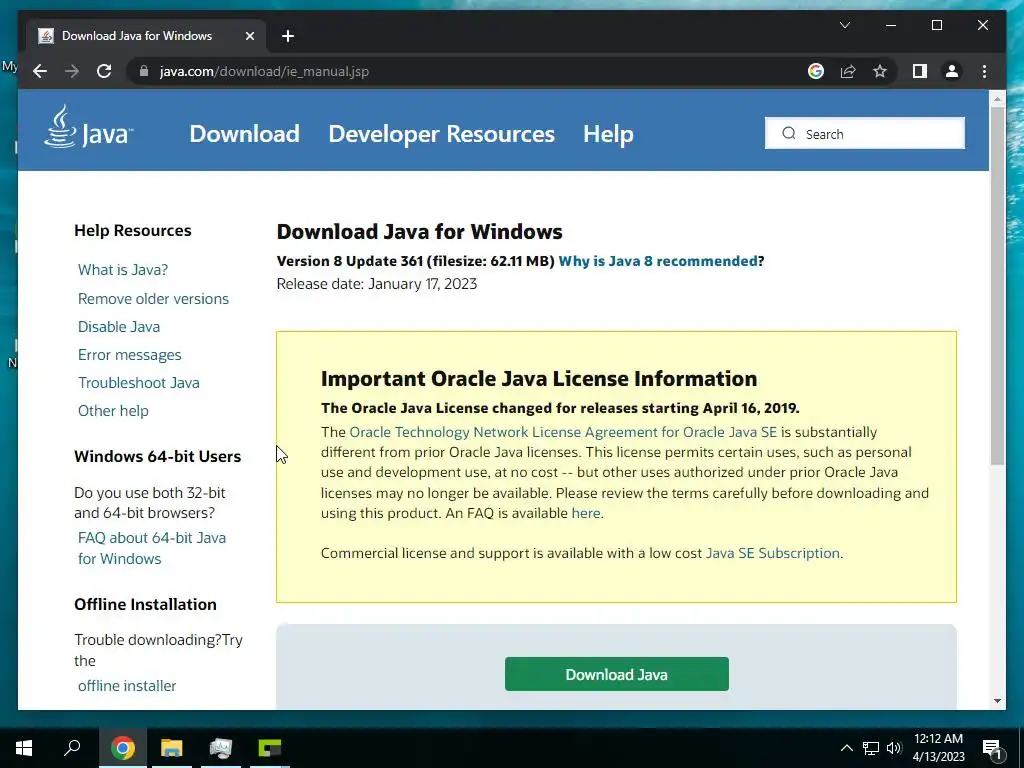The image size is (1024, 768).
Task: Open the Troubleshoot Java link
Action: coord(138,383)
